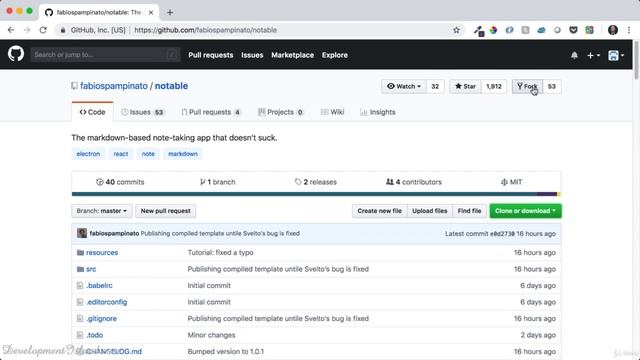Open the .babelrc file
The width and height of the screenshot is (640, 360).
point(99,286)
